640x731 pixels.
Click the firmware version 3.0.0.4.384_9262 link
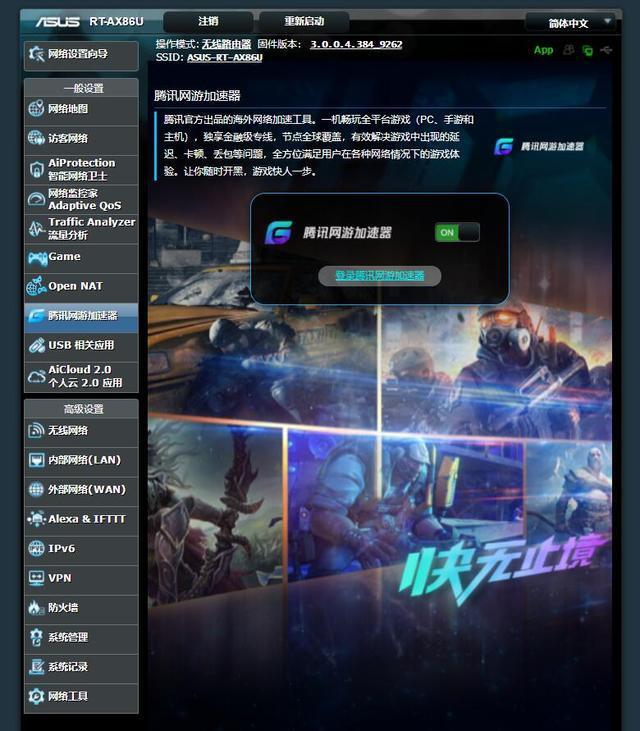[x=356, y=44]
